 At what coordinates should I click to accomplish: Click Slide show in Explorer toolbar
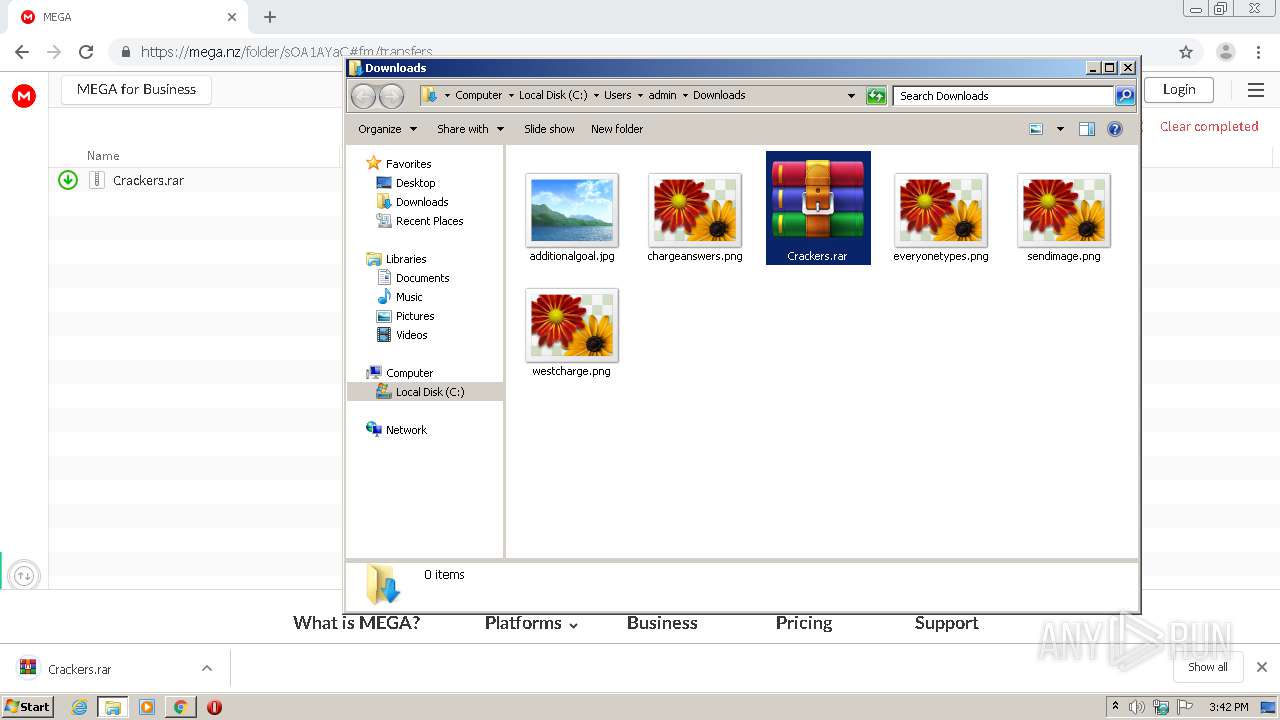point(549,129)
